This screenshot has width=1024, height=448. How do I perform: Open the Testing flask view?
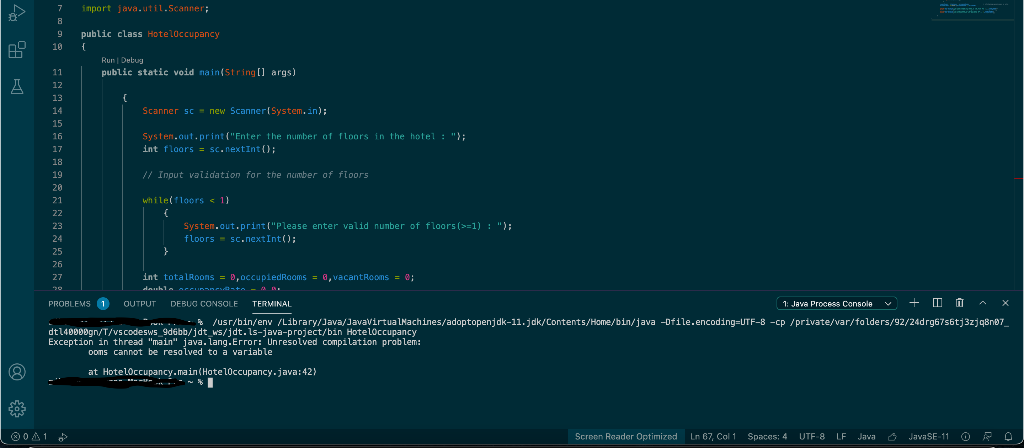[17, 86]
